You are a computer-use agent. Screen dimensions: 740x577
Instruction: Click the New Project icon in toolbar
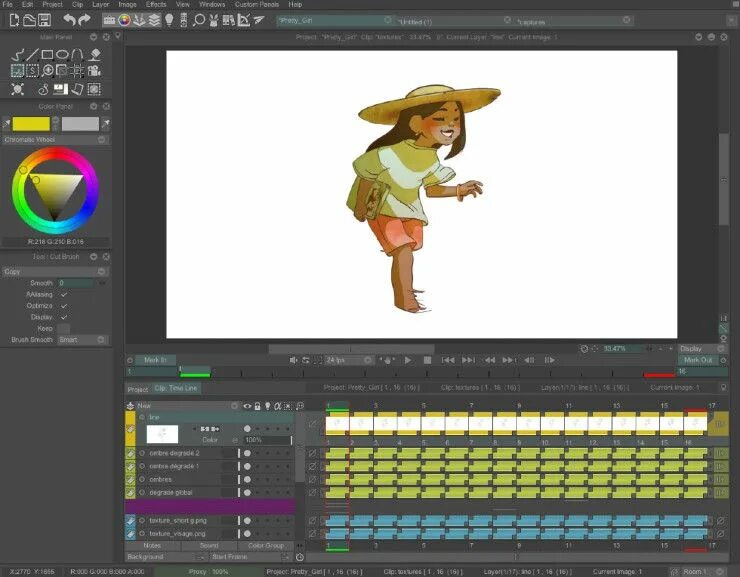point(14,20)
